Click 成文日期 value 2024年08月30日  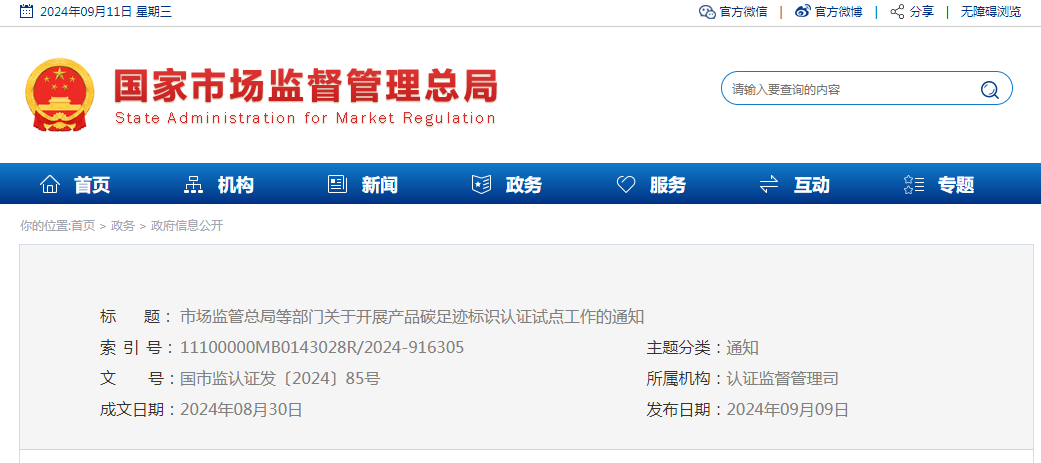click(x=241, y=410)
